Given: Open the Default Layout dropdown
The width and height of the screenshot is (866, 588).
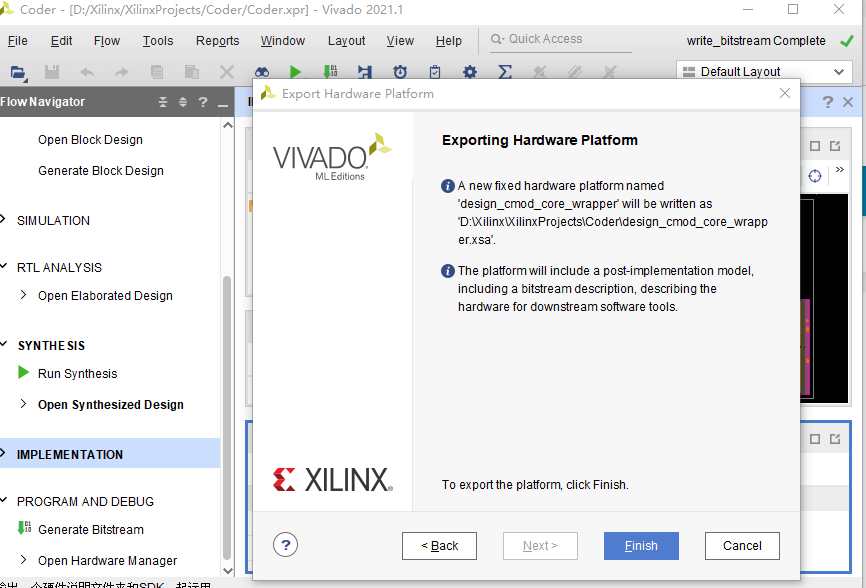Looking at the screenshot, I should point(765,72).
